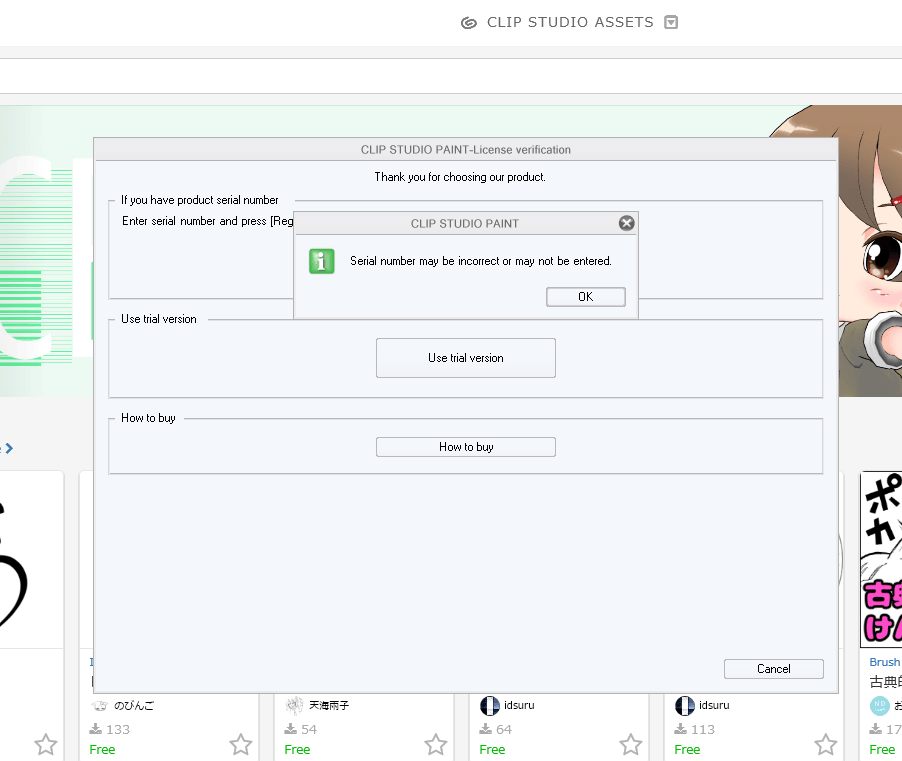Expand the section via the blue chevron arrow
Image resolution: width=902 pixels, height=761 pixels.
[8, 448]
